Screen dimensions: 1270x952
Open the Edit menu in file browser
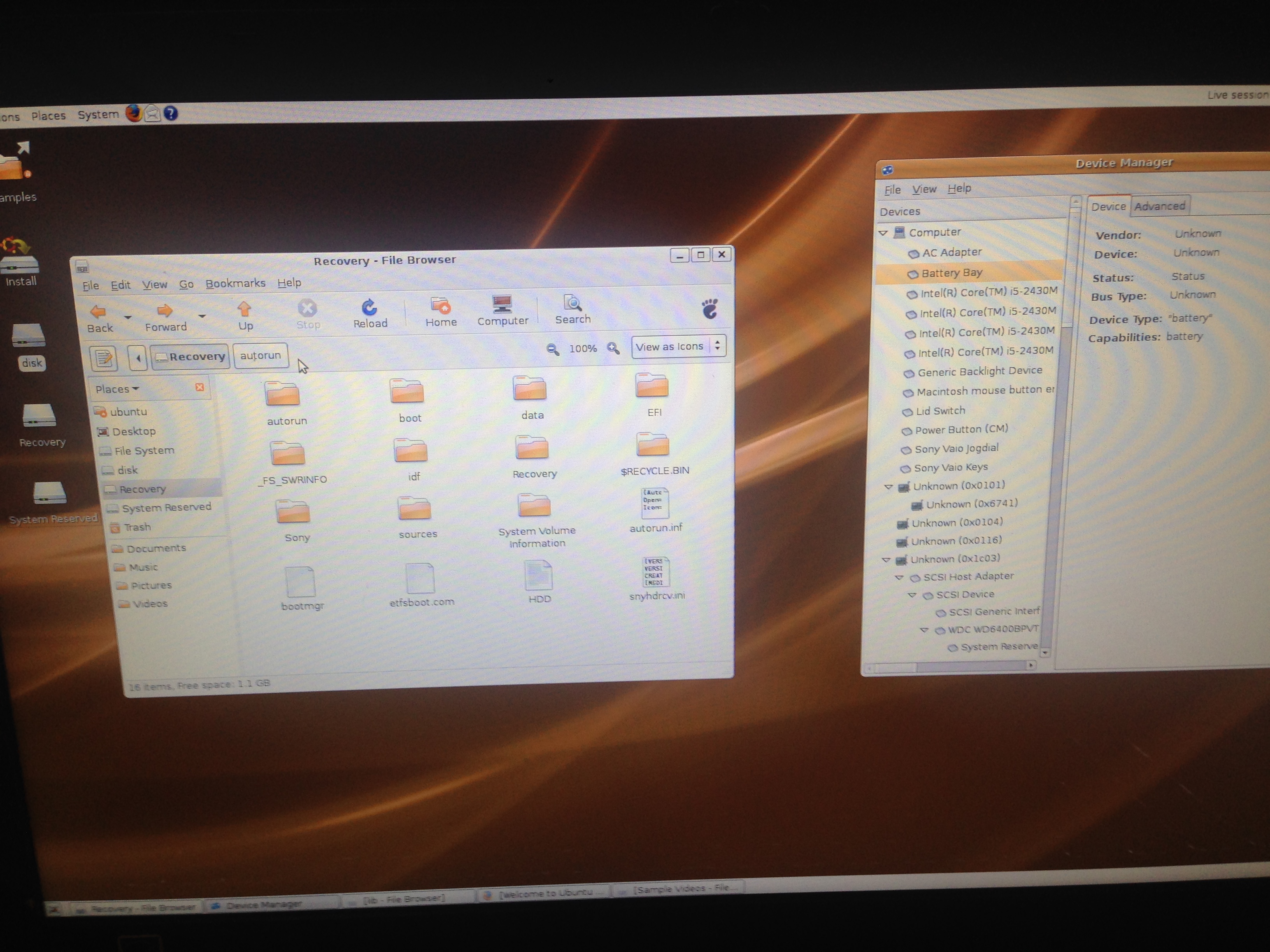coord(121,285)
